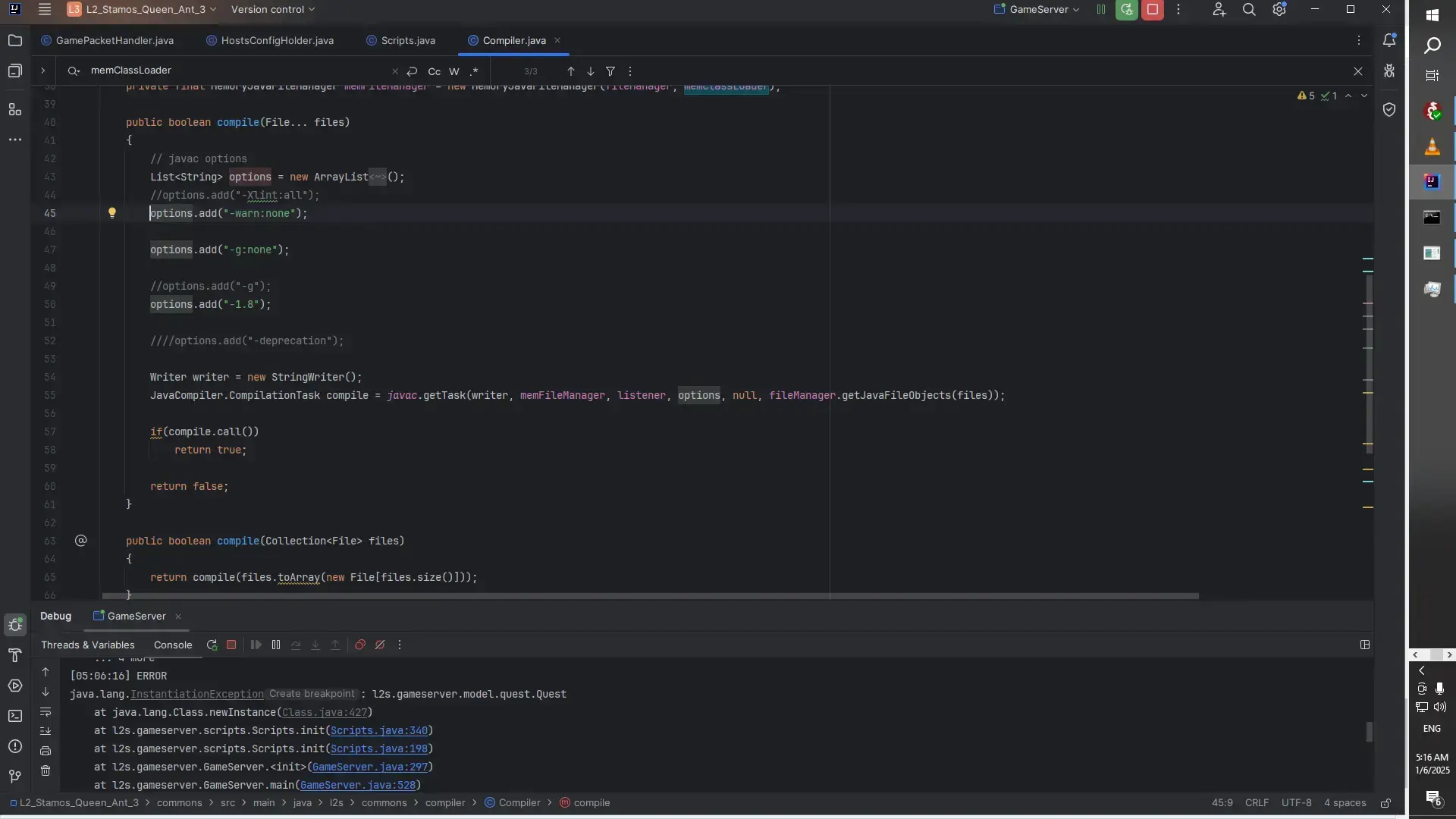Open the main hamburger menu
This screenshot has height=819, width=1456.
pos(45,10)
